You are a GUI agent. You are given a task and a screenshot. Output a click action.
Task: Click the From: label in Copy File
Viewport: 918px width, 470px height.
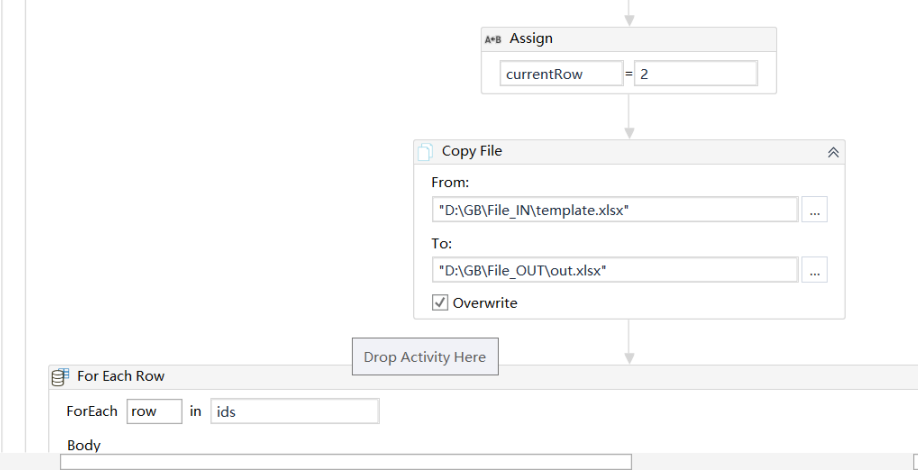click(x=450, y=183)
